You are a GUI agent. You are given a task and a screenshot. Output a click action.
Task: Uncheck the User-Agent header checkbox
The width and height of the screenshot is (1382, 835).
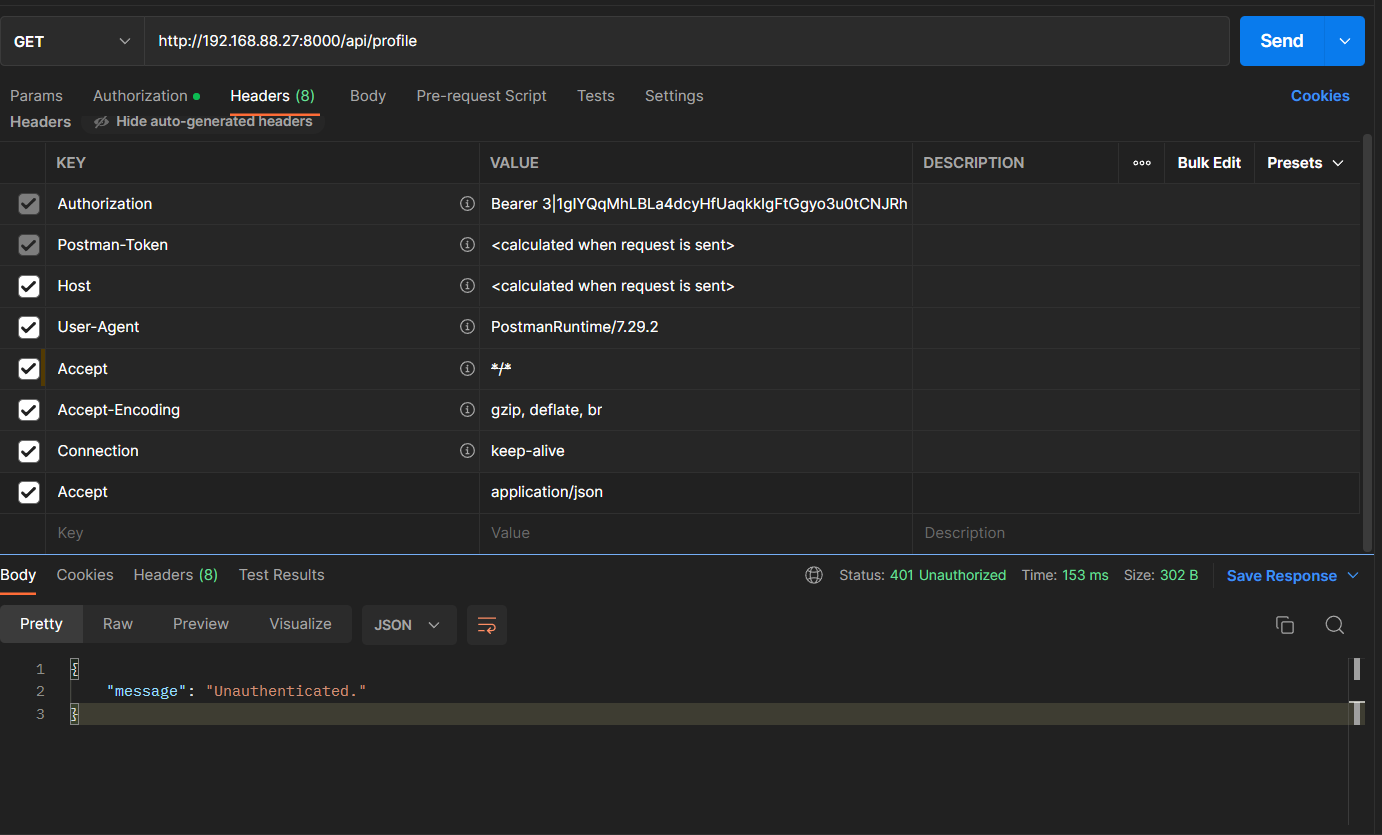(x=29, y=327)
